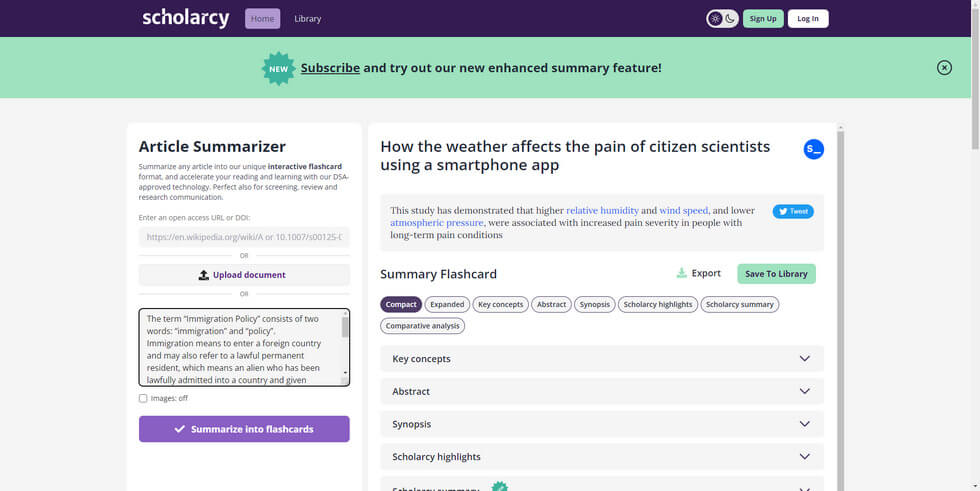This screenshot has width=980, height=491.
Task: Tweet this summary highlight
Action: [x=793, y=211]
